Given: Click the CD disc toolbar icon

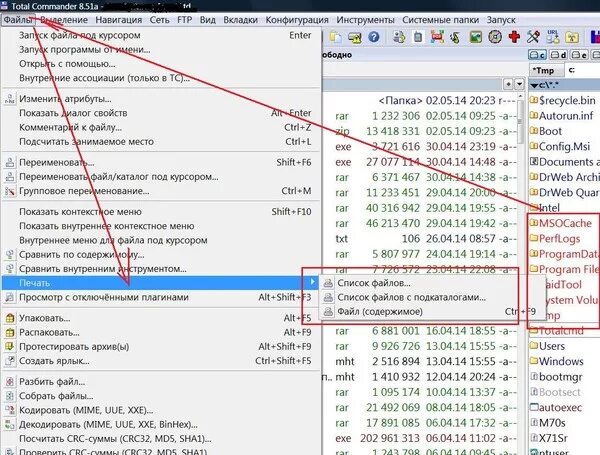Looking at the screenshot, I should [x=495, y=37].
